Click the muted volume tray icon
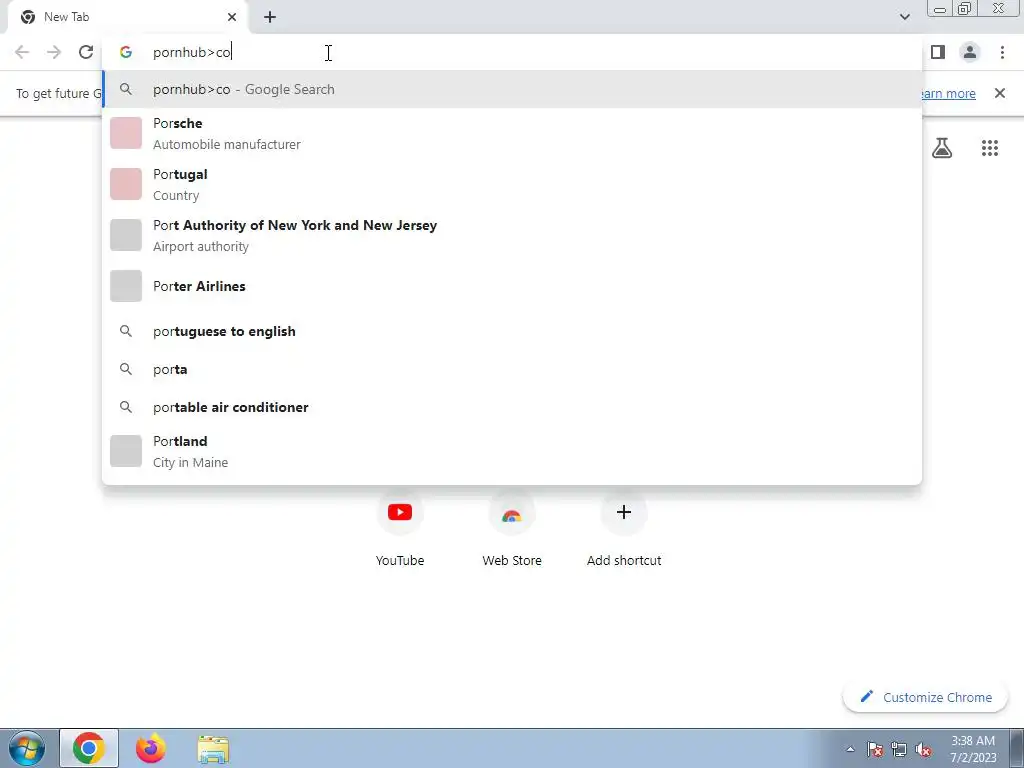 [923, 749]
